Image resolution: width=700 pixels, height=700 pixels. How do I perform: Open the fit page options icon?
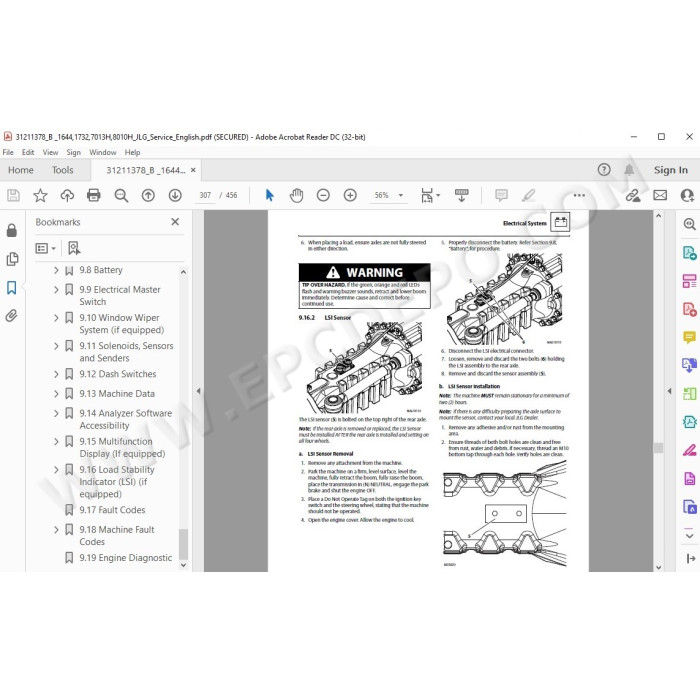pos(430,195)
